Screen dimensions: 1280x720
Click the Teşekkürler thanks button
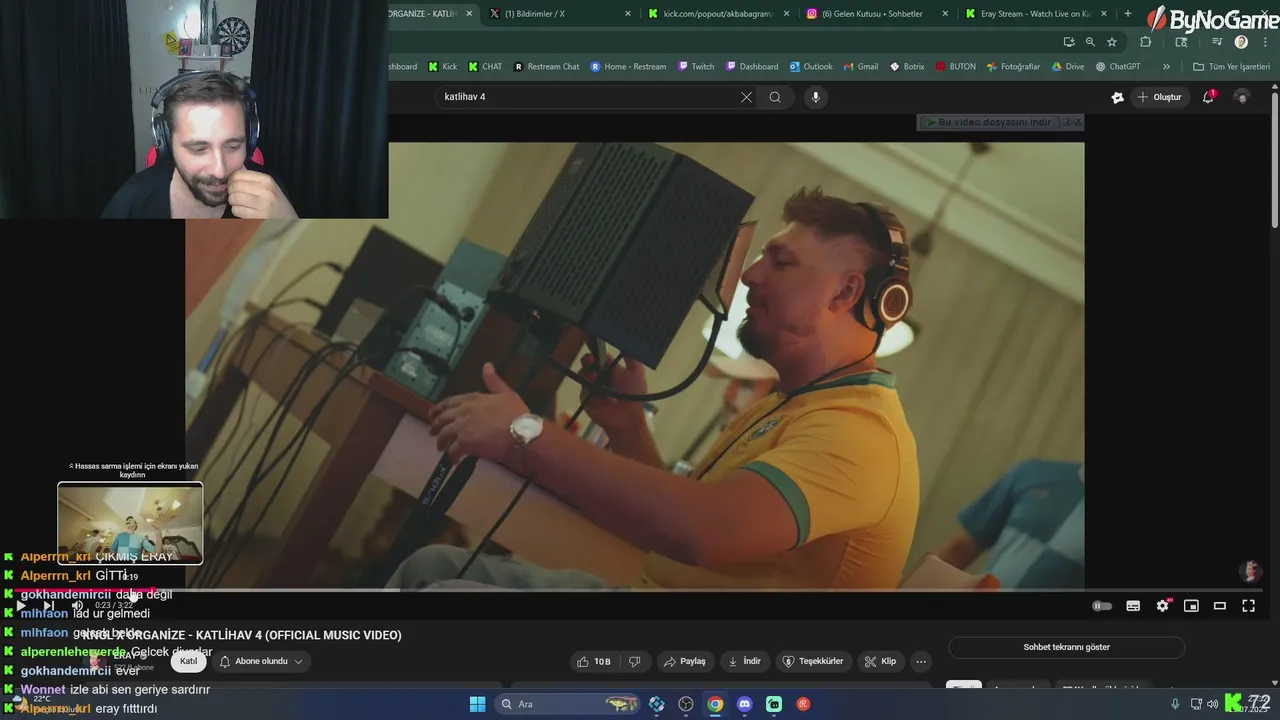tap(812, 661)
